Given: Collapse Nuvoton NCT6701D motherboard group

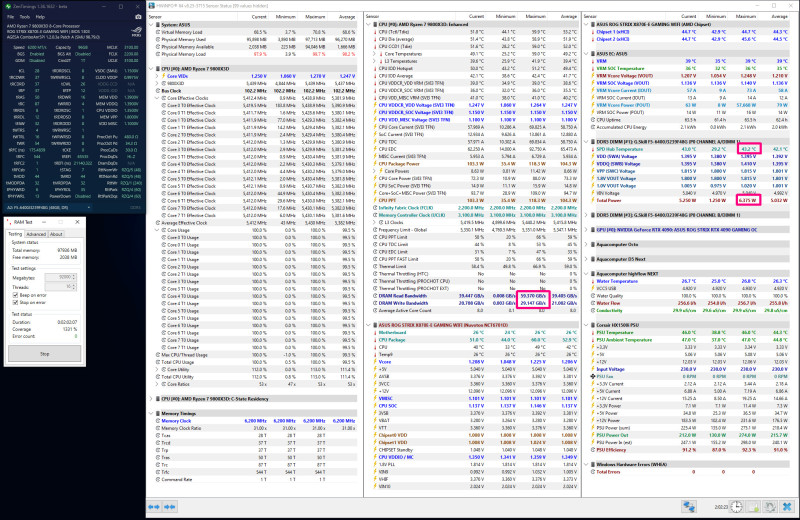Looking at the screenshot, I should [x=368, y=325].
